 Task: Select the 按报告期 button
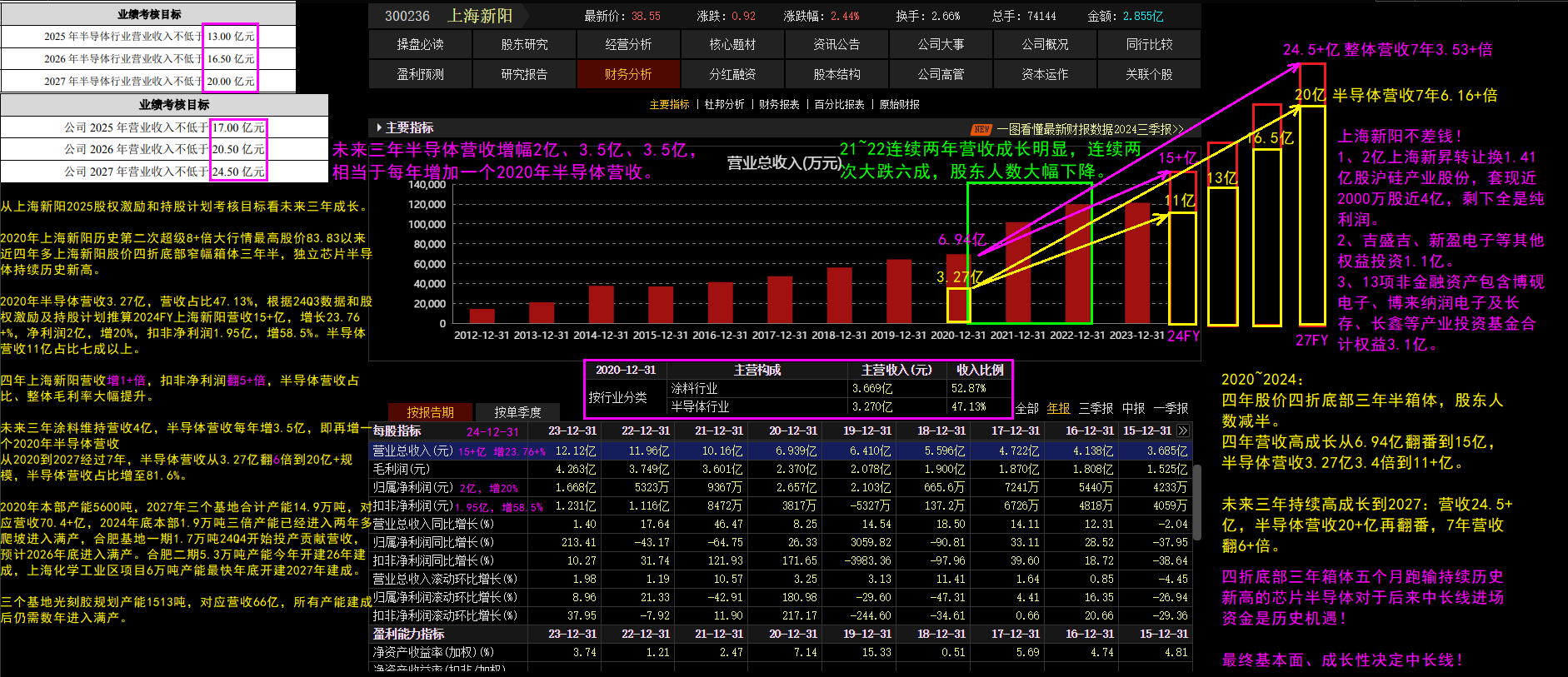[430, 412]
